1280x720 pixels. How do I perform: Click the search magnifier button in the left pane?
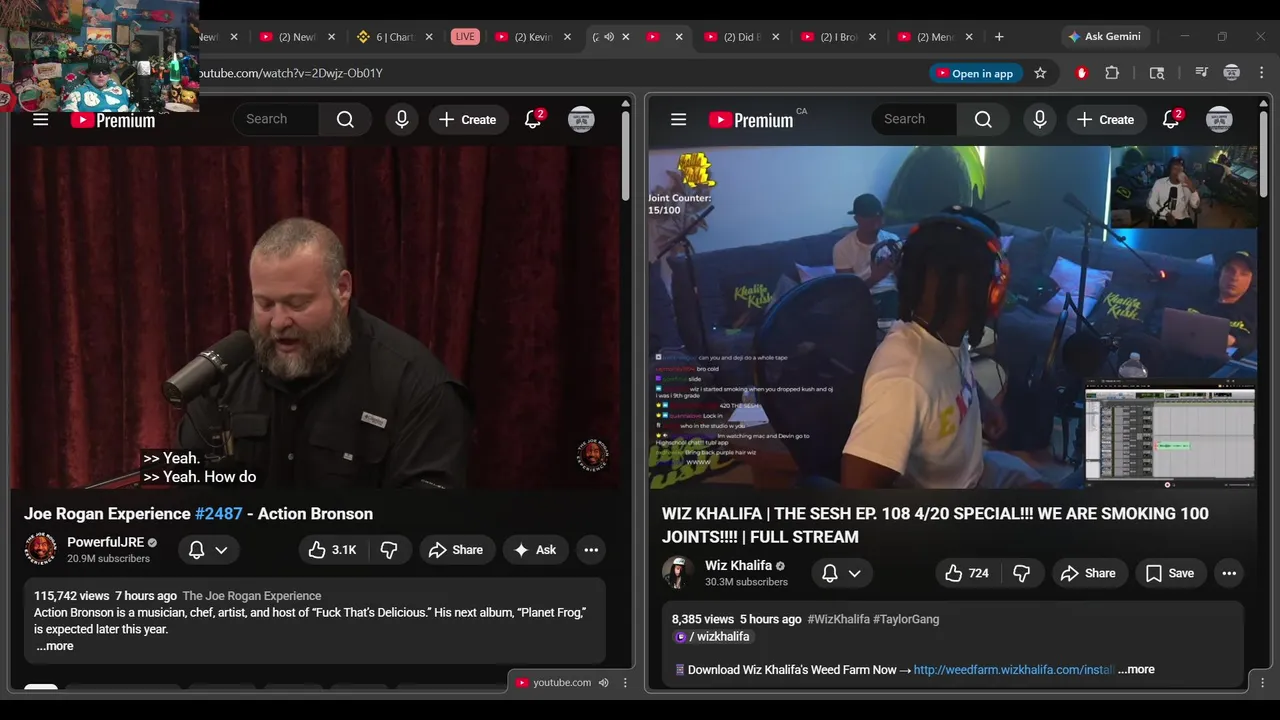(345, 120)
